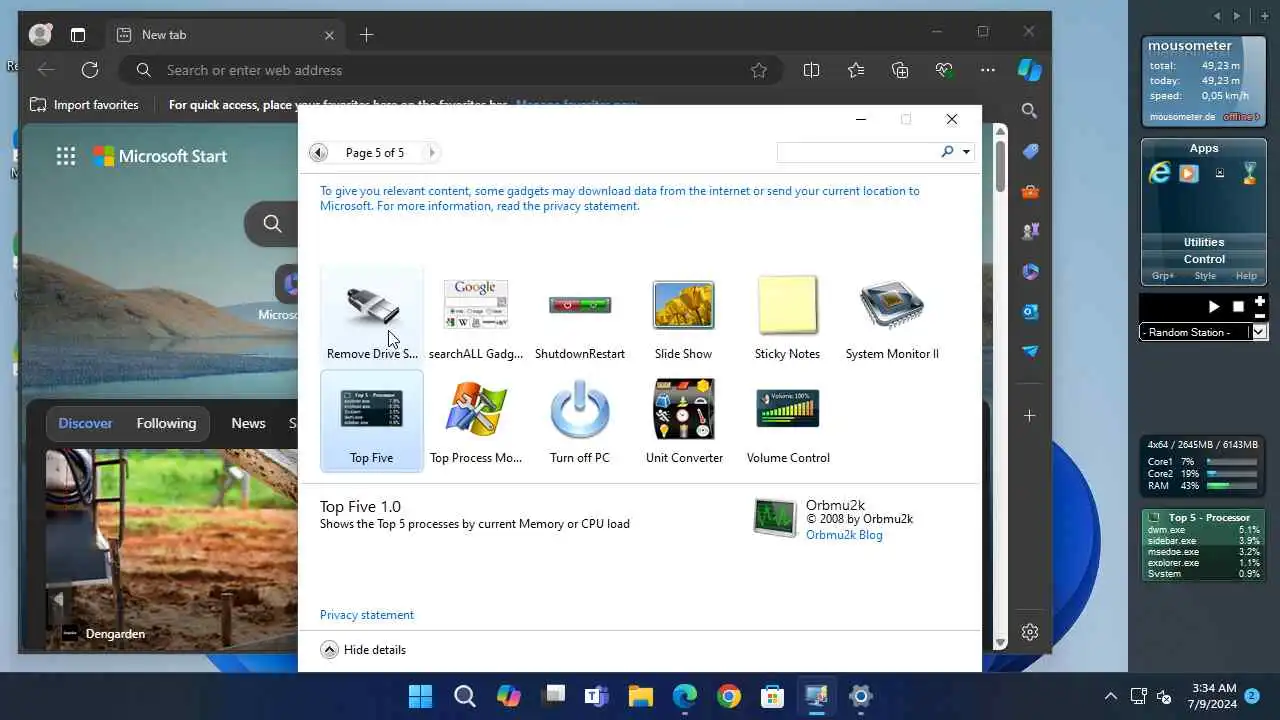
Task: Open the Edge sidebar Drop paper-plane icon
Action: 1030,351
